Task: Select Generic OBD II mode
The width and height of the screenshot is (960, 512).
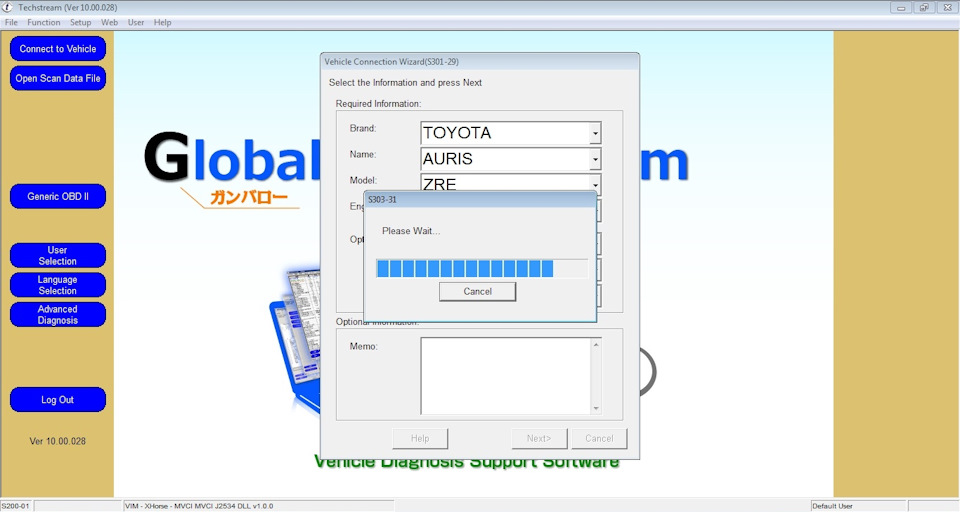Action: pos(58,197)
